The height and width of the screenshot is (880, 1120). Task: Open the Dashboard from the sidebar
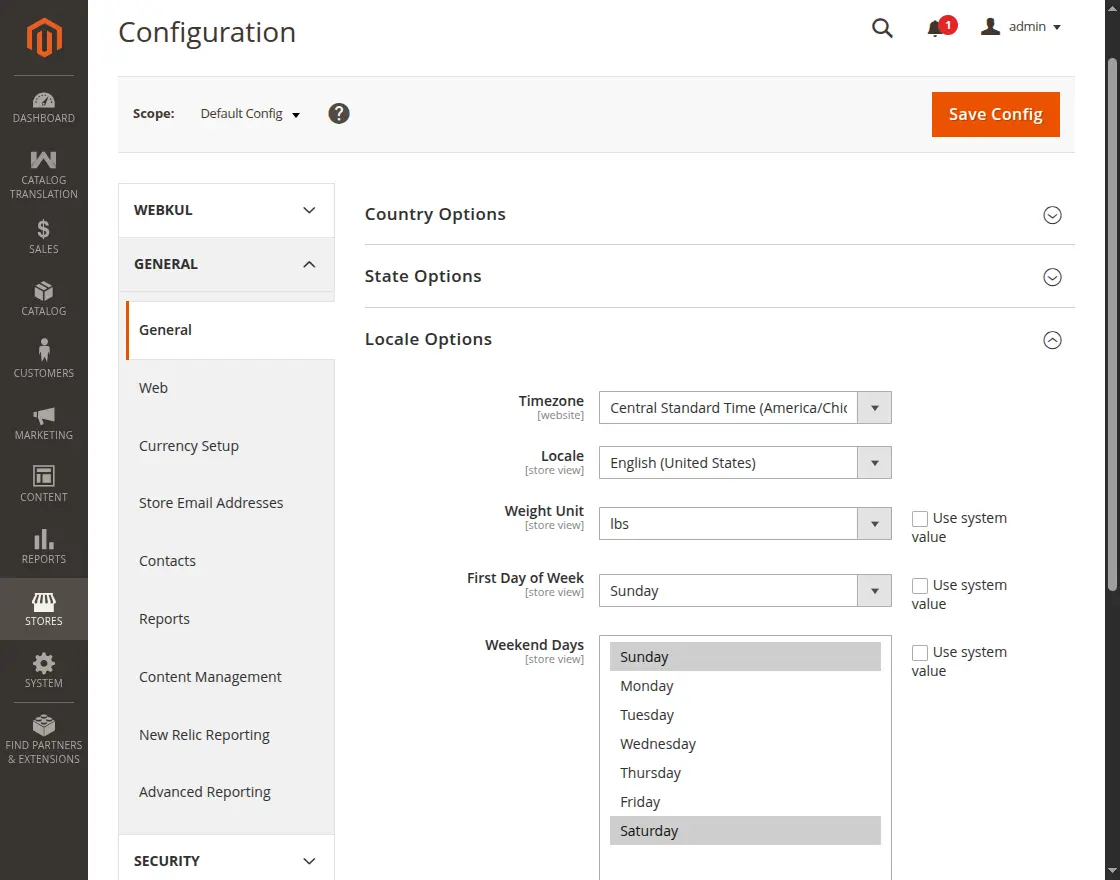click(x=43, y=101)
